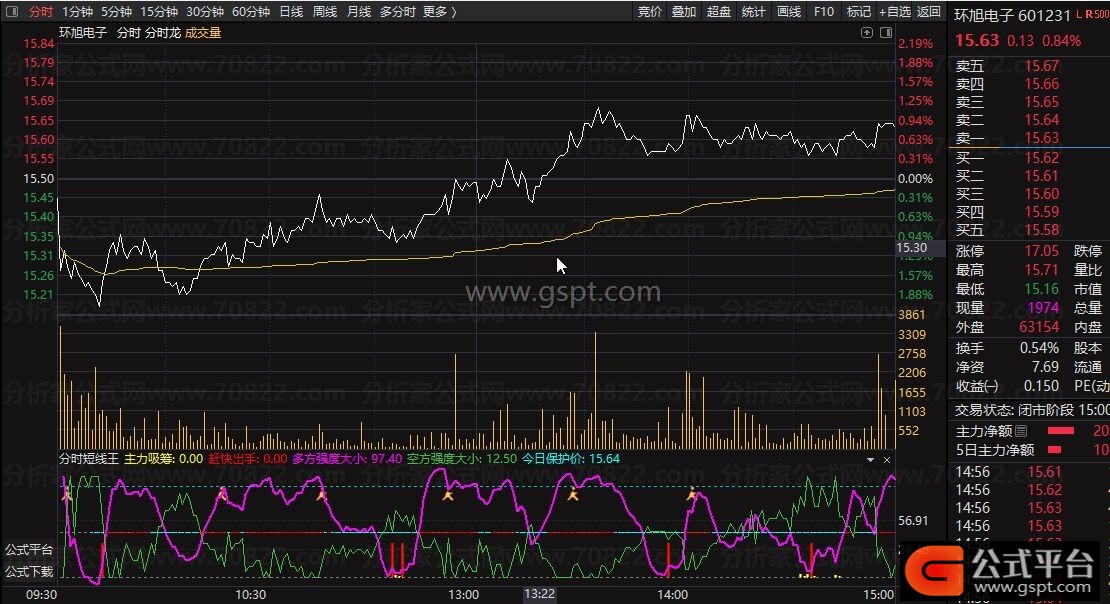Switch to the 30分钟 timeframe

(205, 11)
